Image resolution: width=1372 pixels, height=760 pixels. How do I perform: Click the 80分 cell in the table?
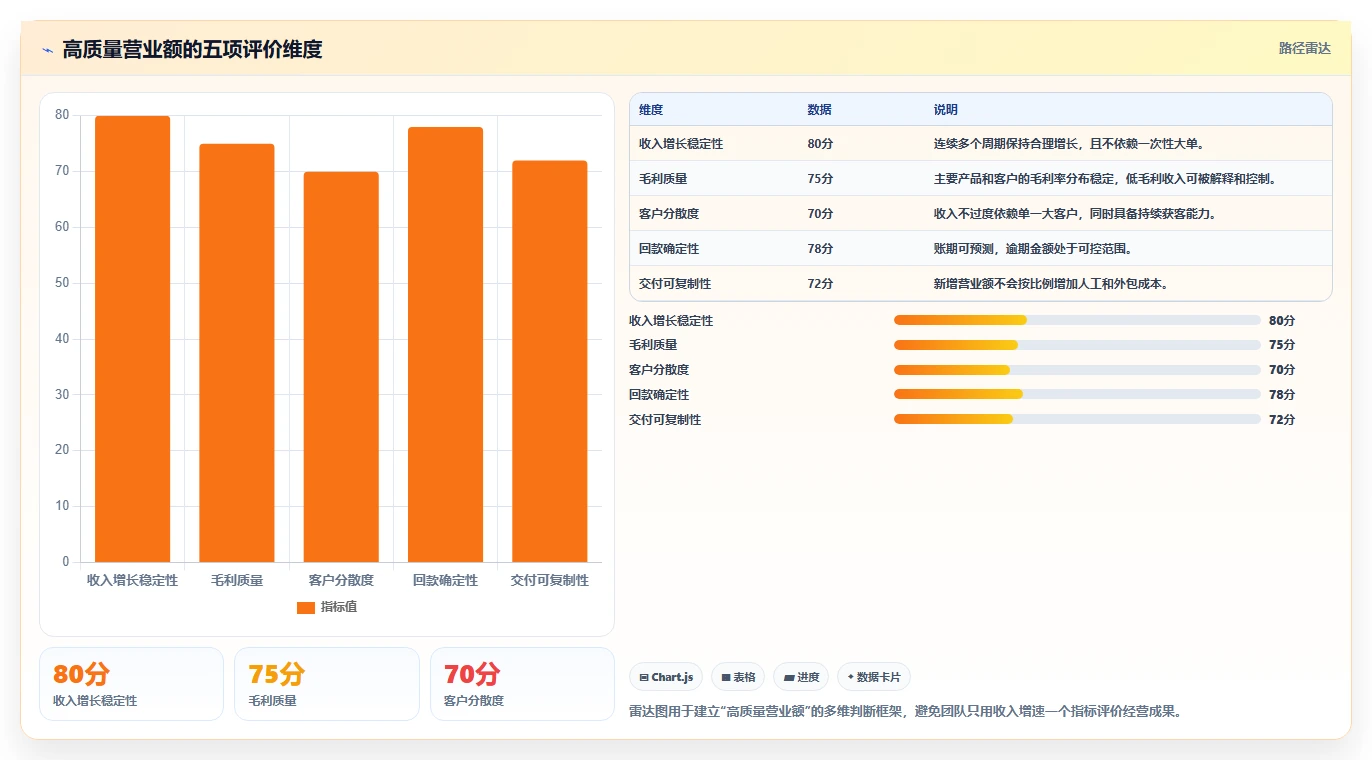pos(820,144)
